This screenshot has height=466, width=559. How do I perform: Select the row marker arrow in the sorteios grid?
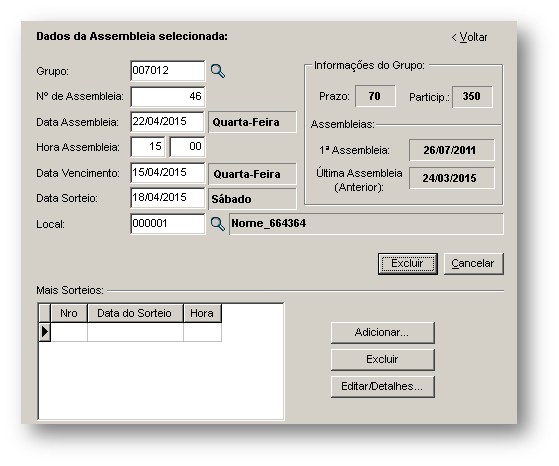(x=45, y=332)
